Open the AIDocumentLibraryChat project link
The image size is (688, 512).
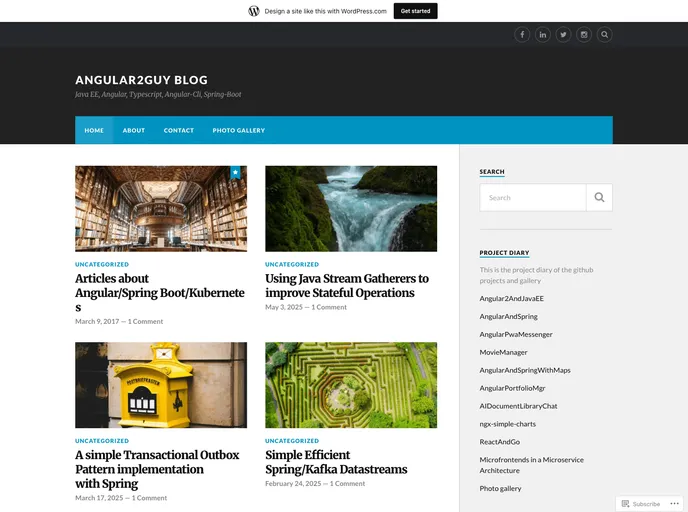coord(518,406)
